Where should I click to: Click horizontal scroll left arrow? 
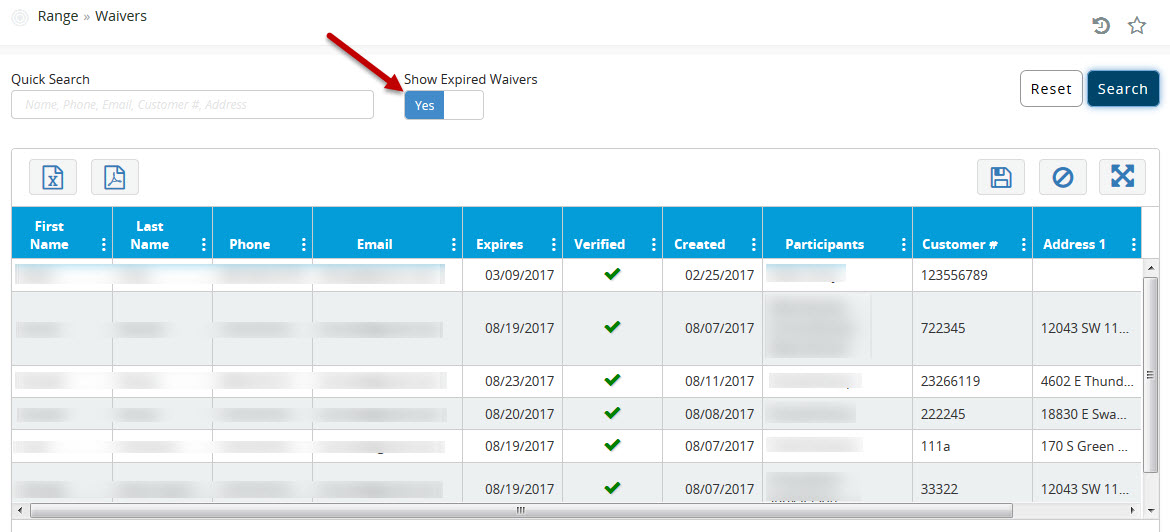19,510
